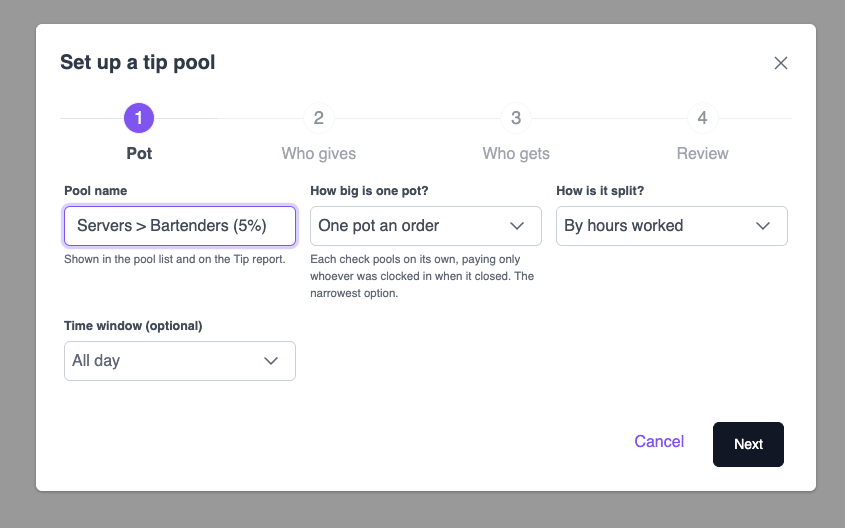Switch to the 'Who gets' step label
The height and width of the screenshot is (528, 845).
[x=516, y=154]
